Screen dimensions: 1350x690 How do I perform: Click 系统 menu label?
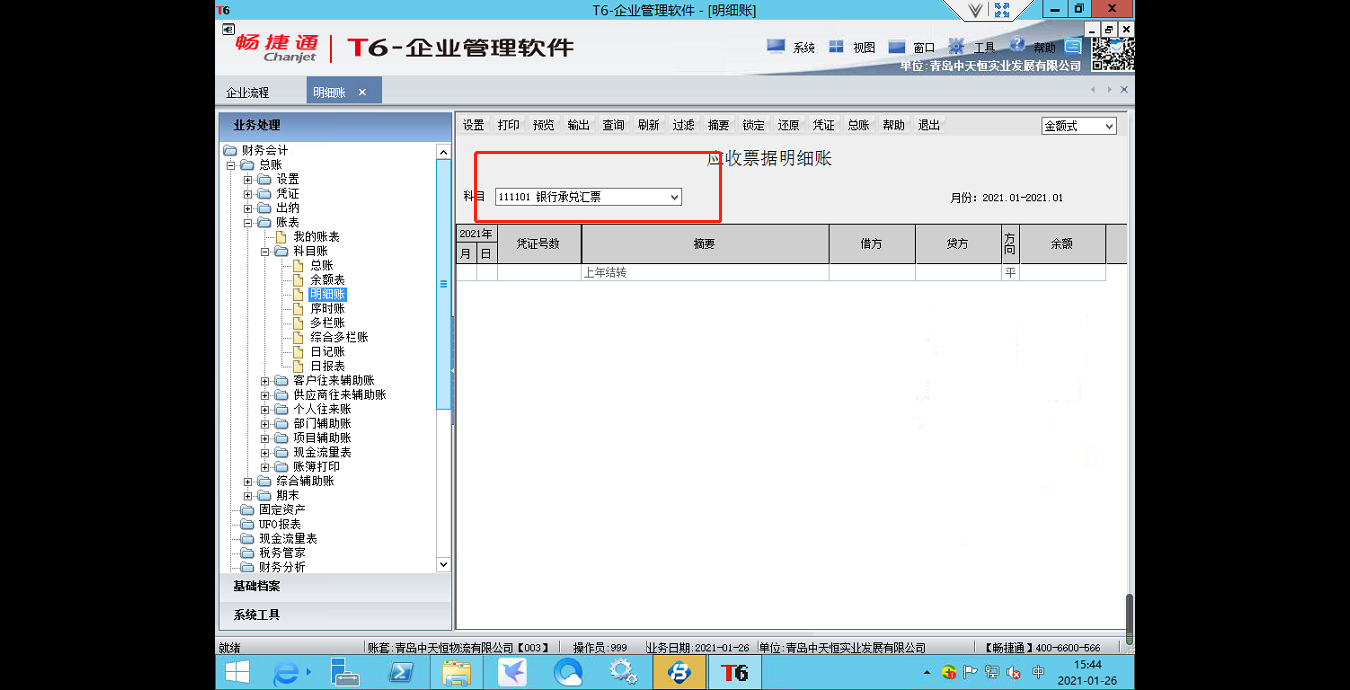tap(804, 48)
